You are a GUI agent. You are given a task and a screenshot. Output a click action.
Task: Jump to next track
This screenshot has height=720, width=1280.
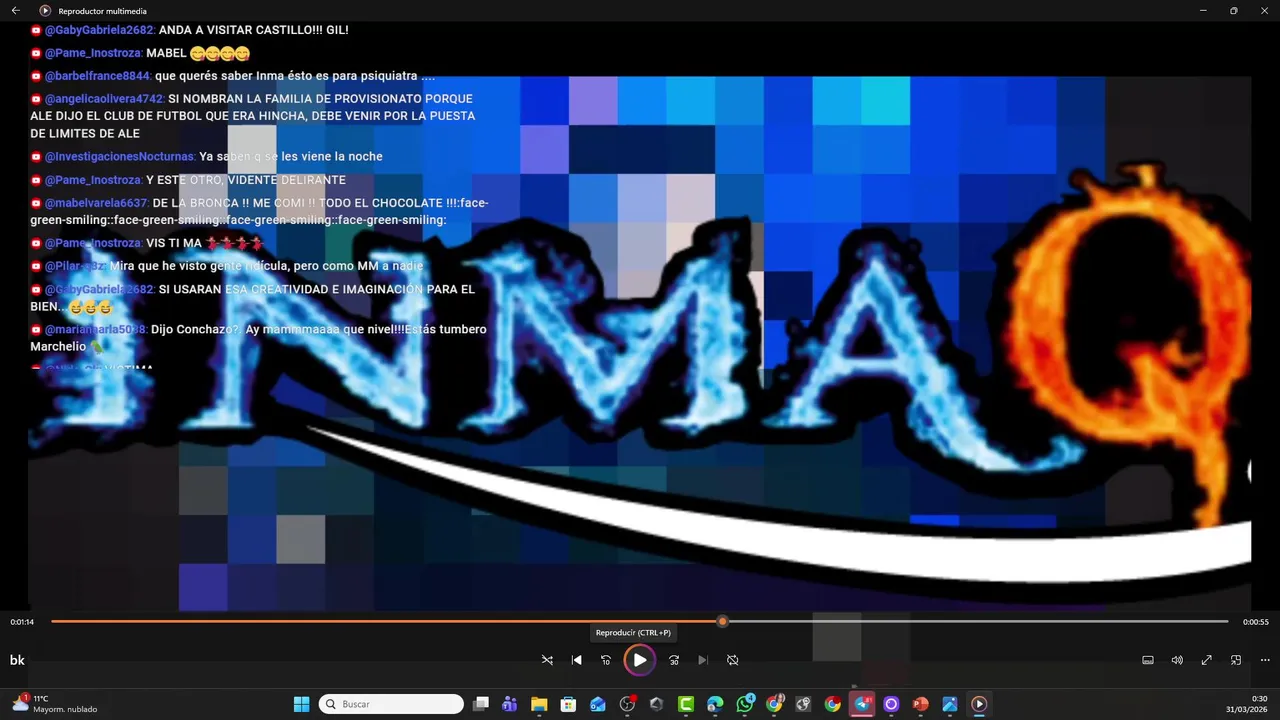click(x=703, y=660)
